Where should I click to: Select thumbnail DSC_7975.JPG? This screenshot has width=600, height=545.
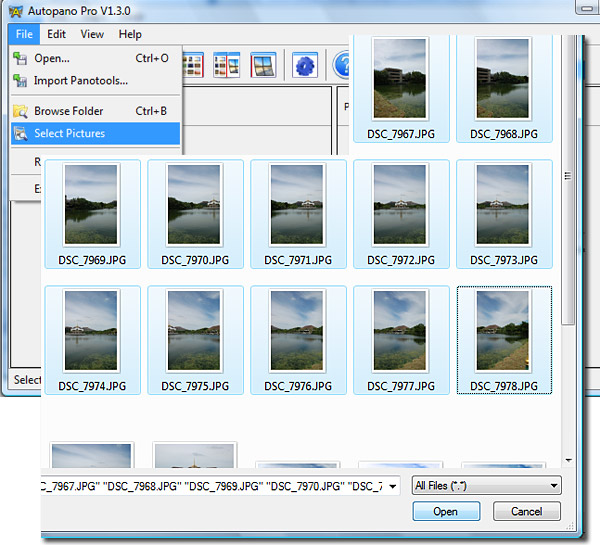(x=195, y=340)
